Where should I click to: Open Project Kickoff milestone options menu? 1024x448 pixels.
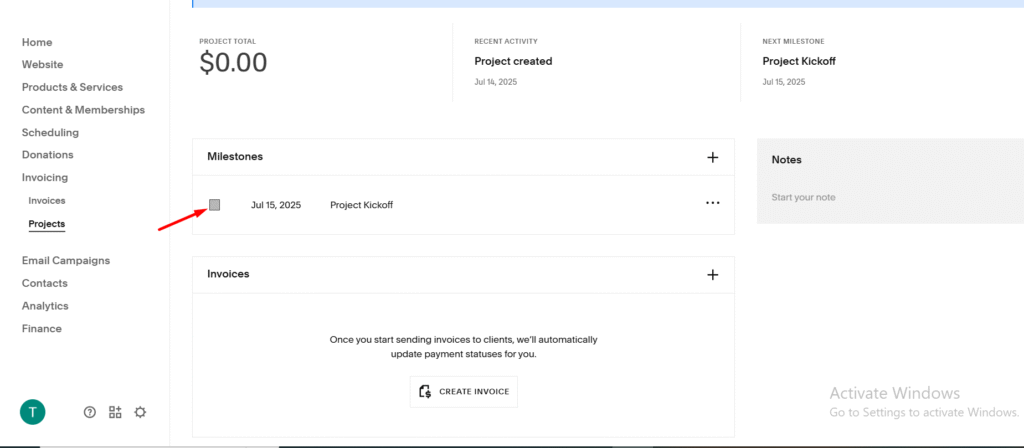[712, 203]
